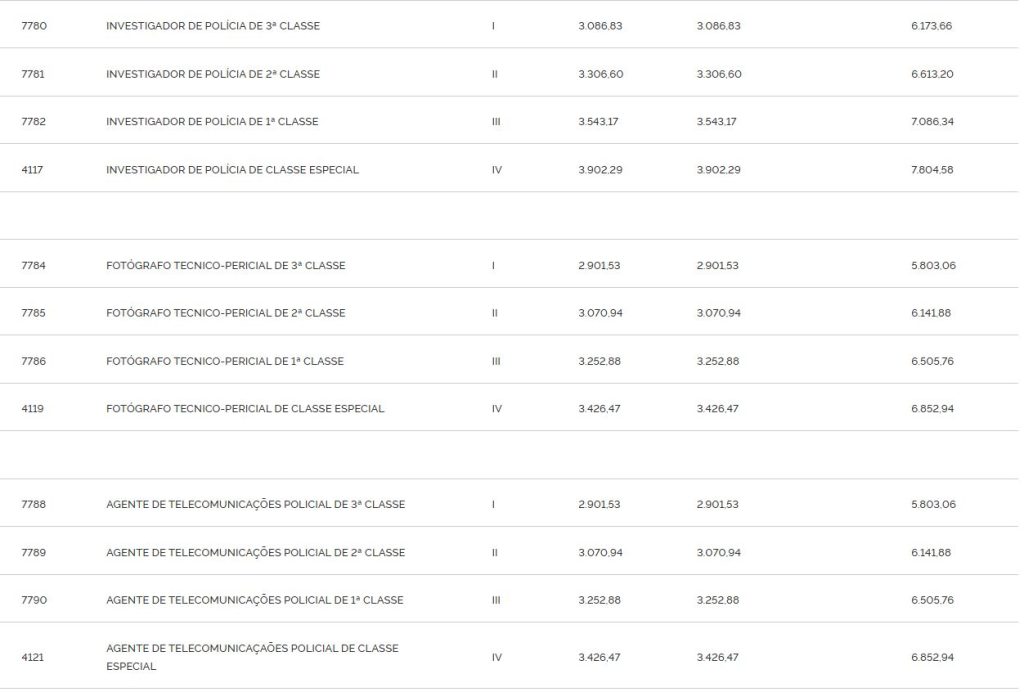Select 'Investigador de Polícia de 2ª Classe' text
This screenshot has width=1024, height=692.
pos(213,74)
